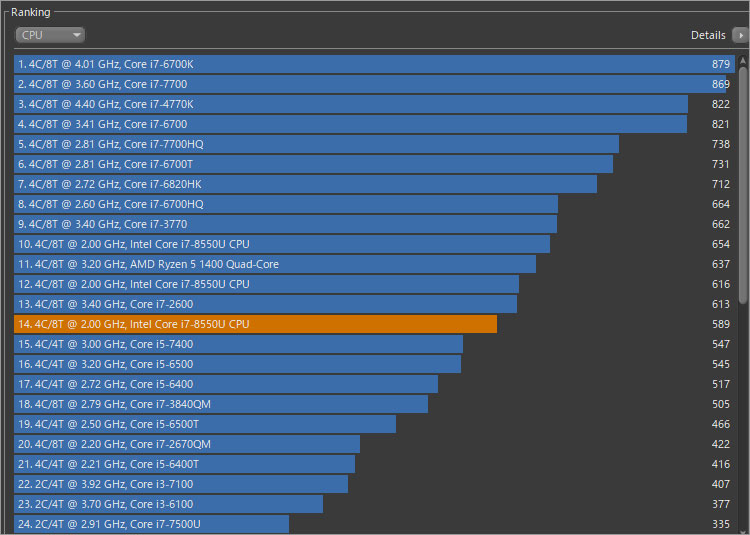The width and height of the screenshot is (750, 535).
Task: Click the score value 822
Action: (x=720, y=104)
